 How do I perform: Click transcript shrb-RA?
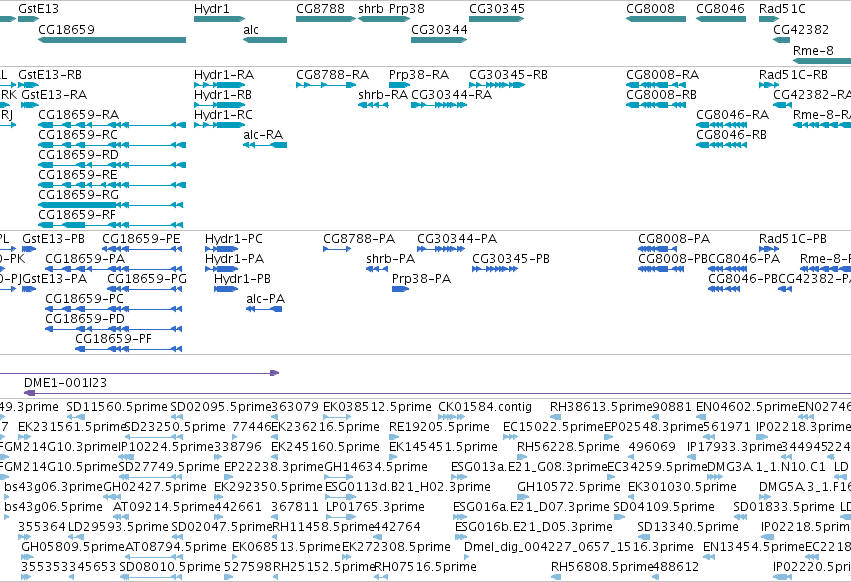point(383,94)
